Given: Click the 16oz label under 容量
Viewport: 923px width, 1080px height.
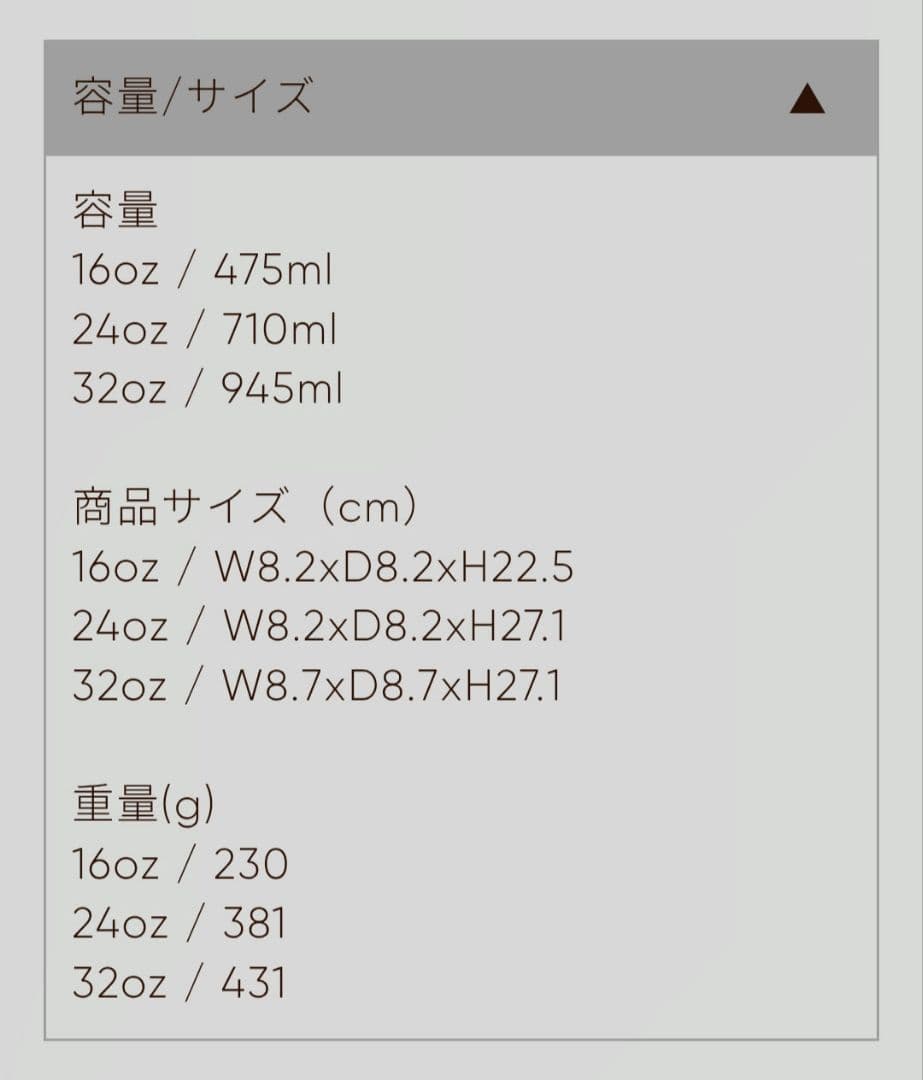Looking at the screenshot, I should tap(115, 270).
